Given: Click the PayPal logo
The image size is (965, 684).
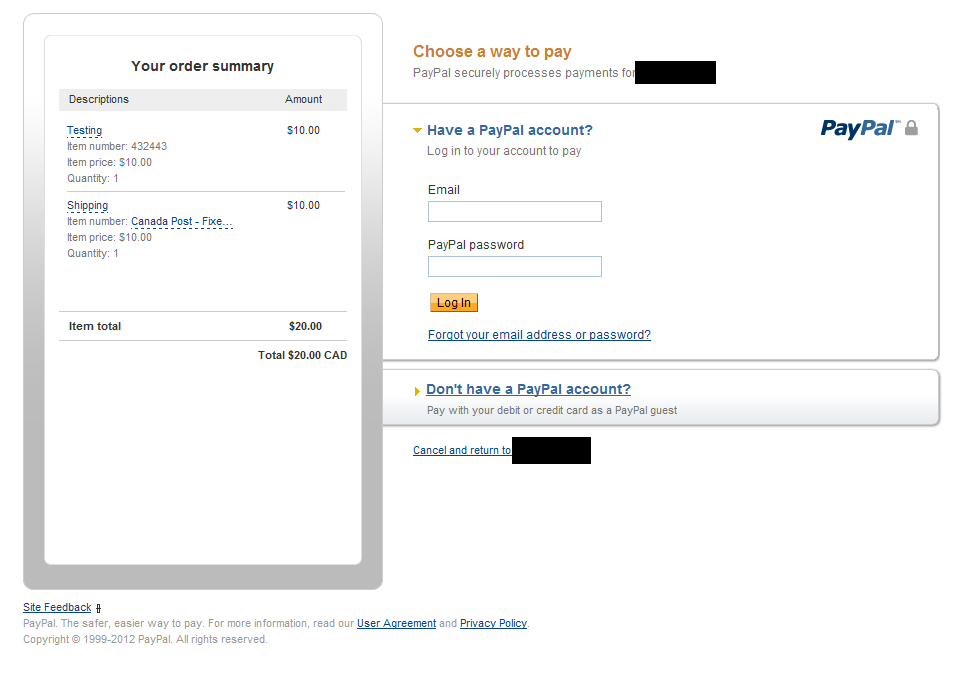Looking at the screenshot, I should tap(859, 129).
